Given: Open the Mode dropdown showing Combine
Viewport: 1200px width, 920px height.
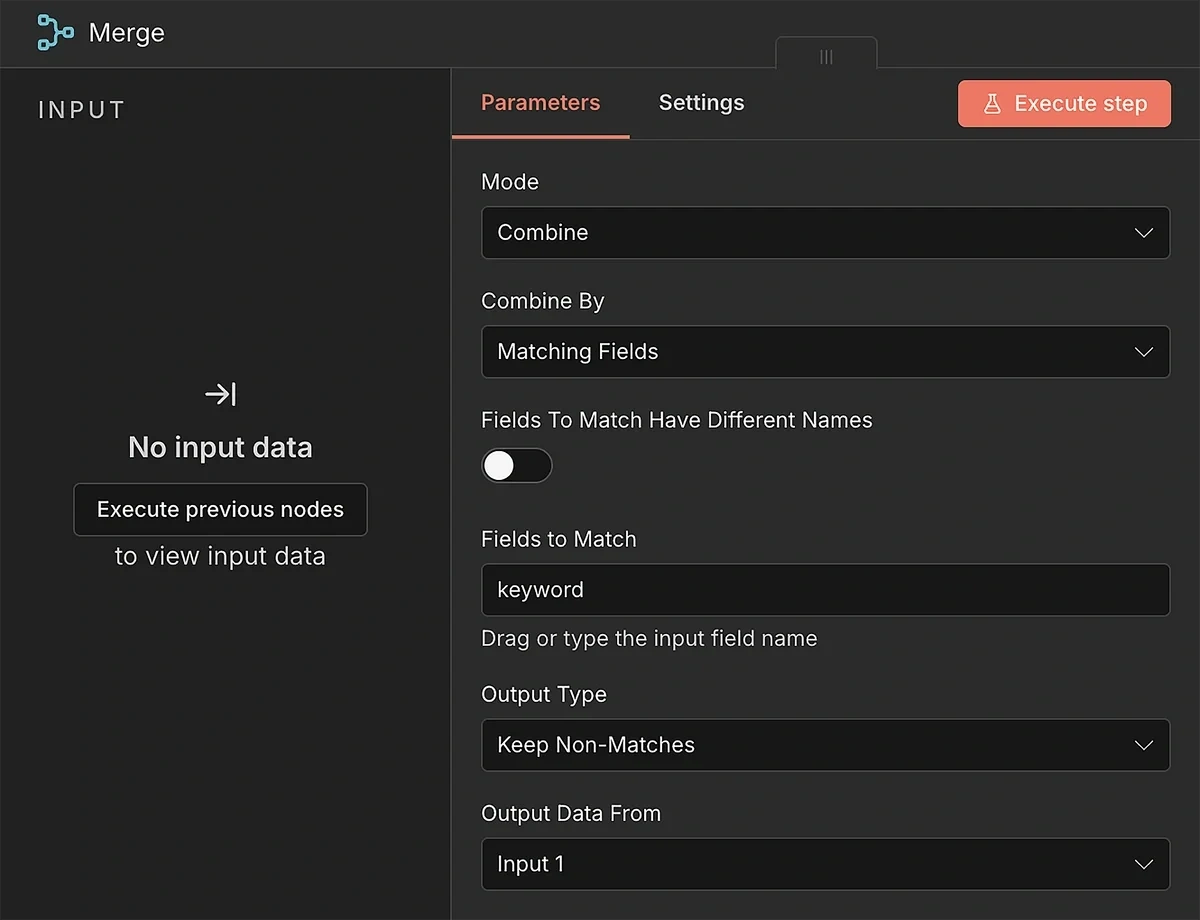Looking at the screenshot, I should tap(825, 232).
